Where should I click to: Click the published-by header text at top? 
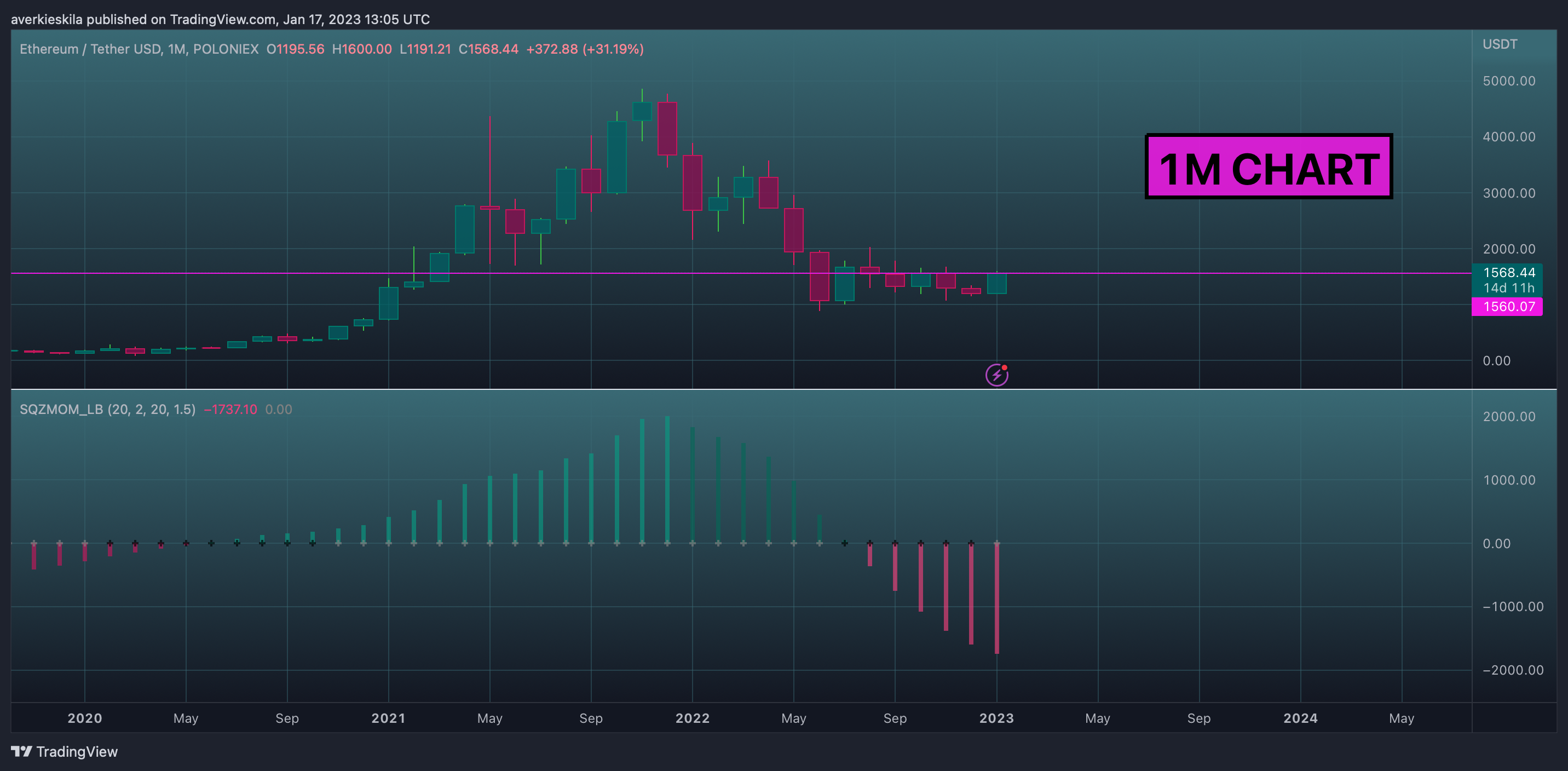pyautogui.click(x=220, y=20)
